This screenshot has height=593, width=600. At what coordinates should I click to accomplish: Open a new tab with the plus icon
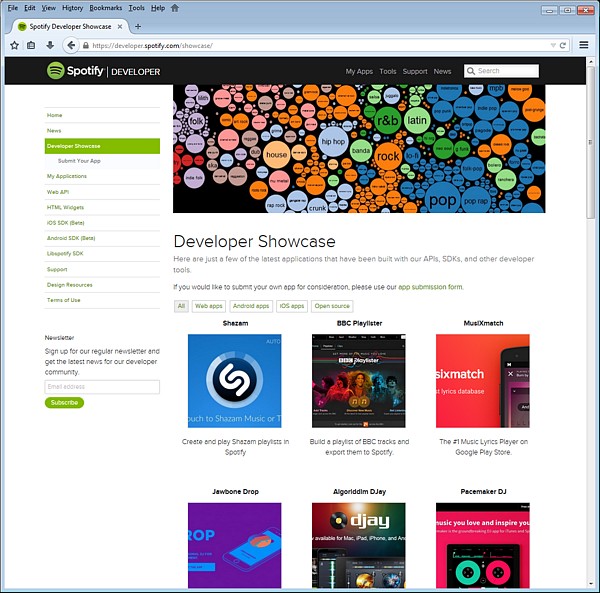click(138, 26)
